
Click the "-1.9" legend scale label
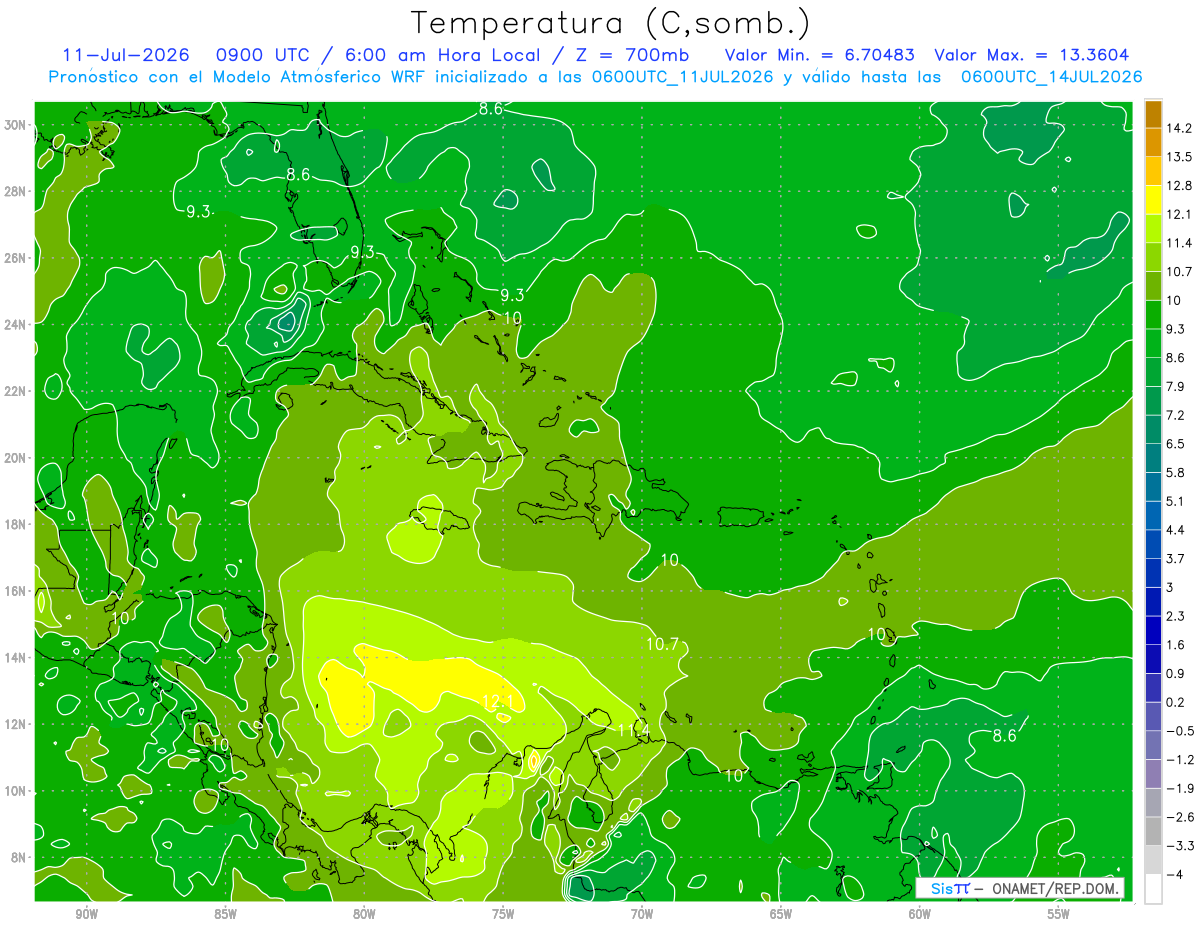1179,788
